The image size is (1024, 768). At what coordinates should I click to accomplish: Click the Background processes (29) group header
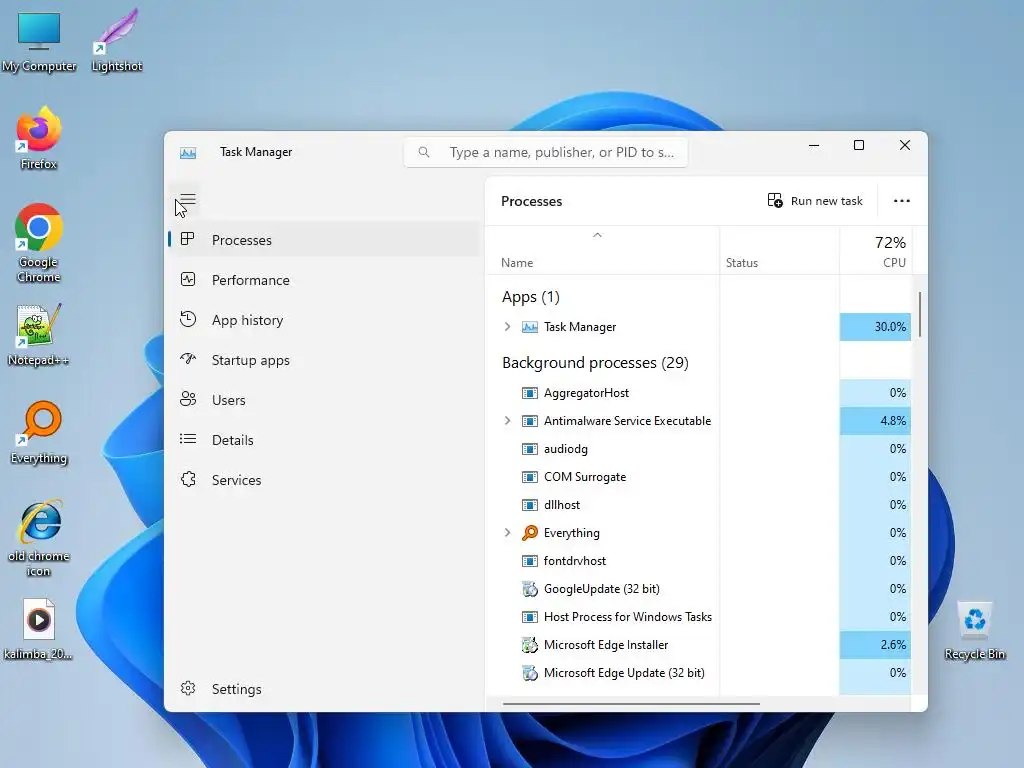pyautogui.click(x=595, y=362)
